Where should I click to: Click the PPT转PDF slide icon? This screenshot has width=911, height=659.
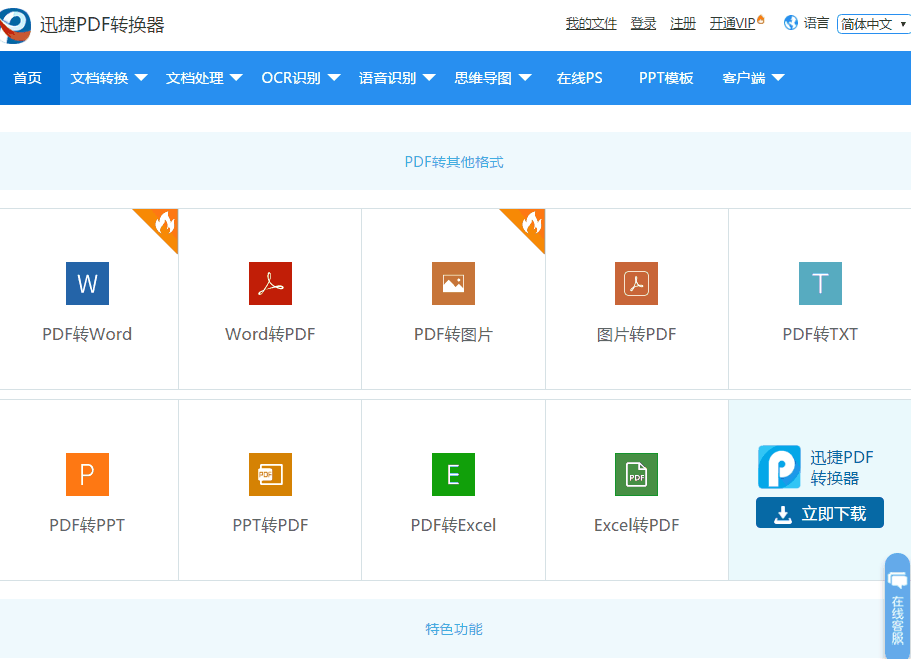coord(270,474)
